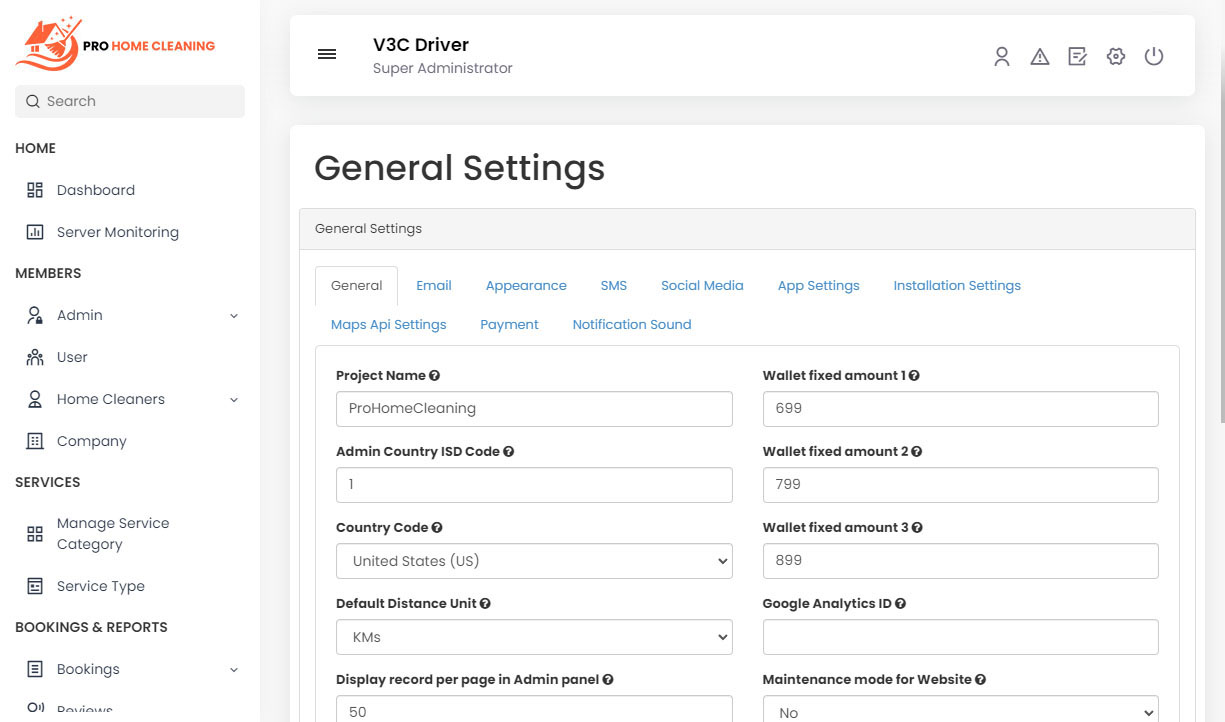Image resolution: width=1225 pixels, height=722 pixels.
Task: Click the alert warning icon in top bar
Action: pyautogui.click(x=1040, y=57)
